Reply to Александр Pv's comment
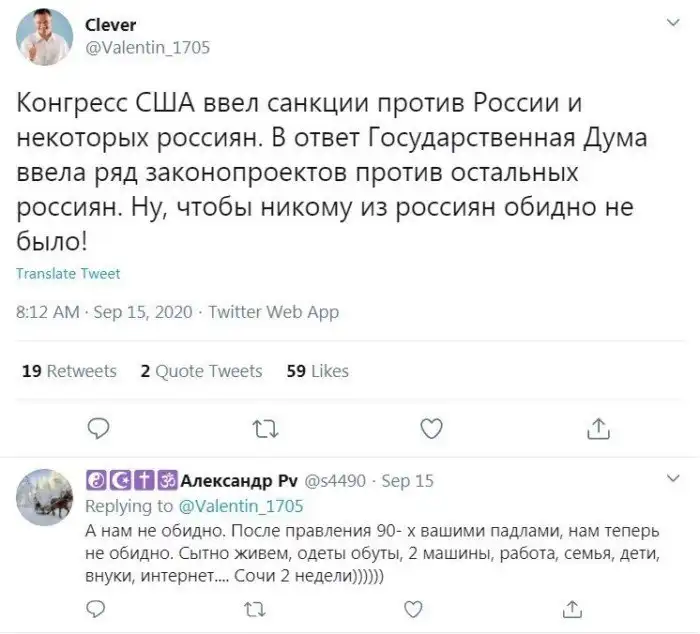Screen dimensions: 700x634 click(95, 607)
